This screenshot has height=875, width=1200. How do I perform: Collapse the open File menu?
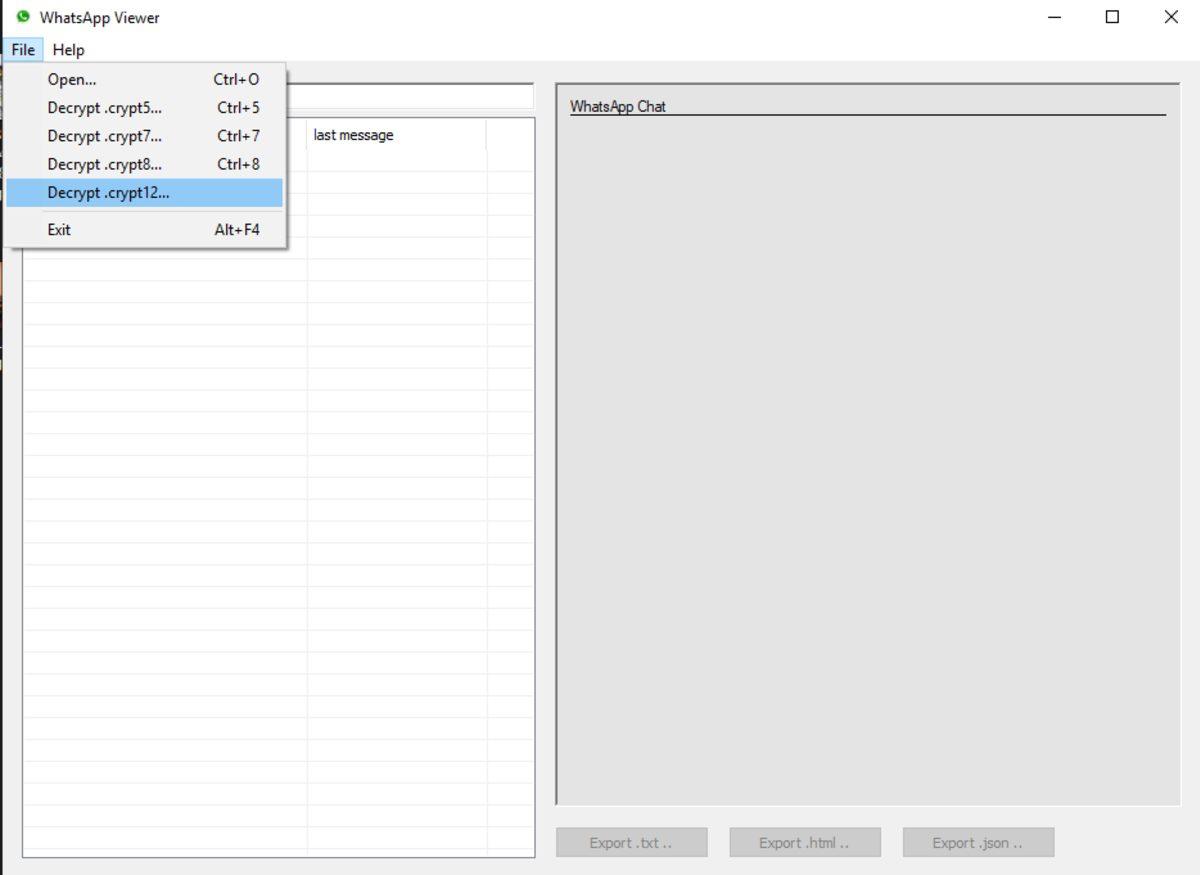point(23,50)
